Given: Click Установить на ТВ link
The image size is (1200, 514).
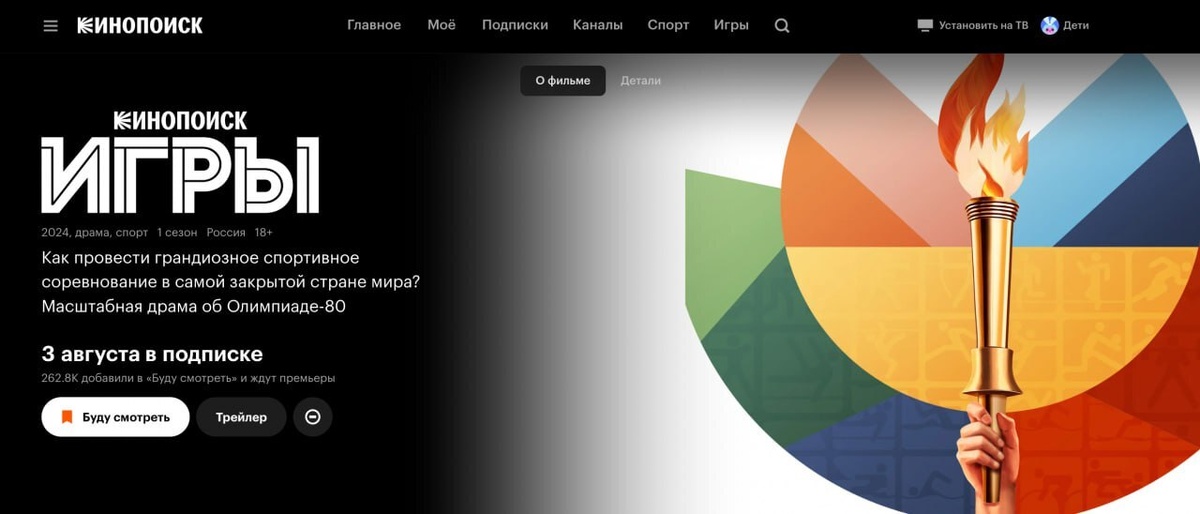Looking at the screenshot, I should [x=983, y=25].
